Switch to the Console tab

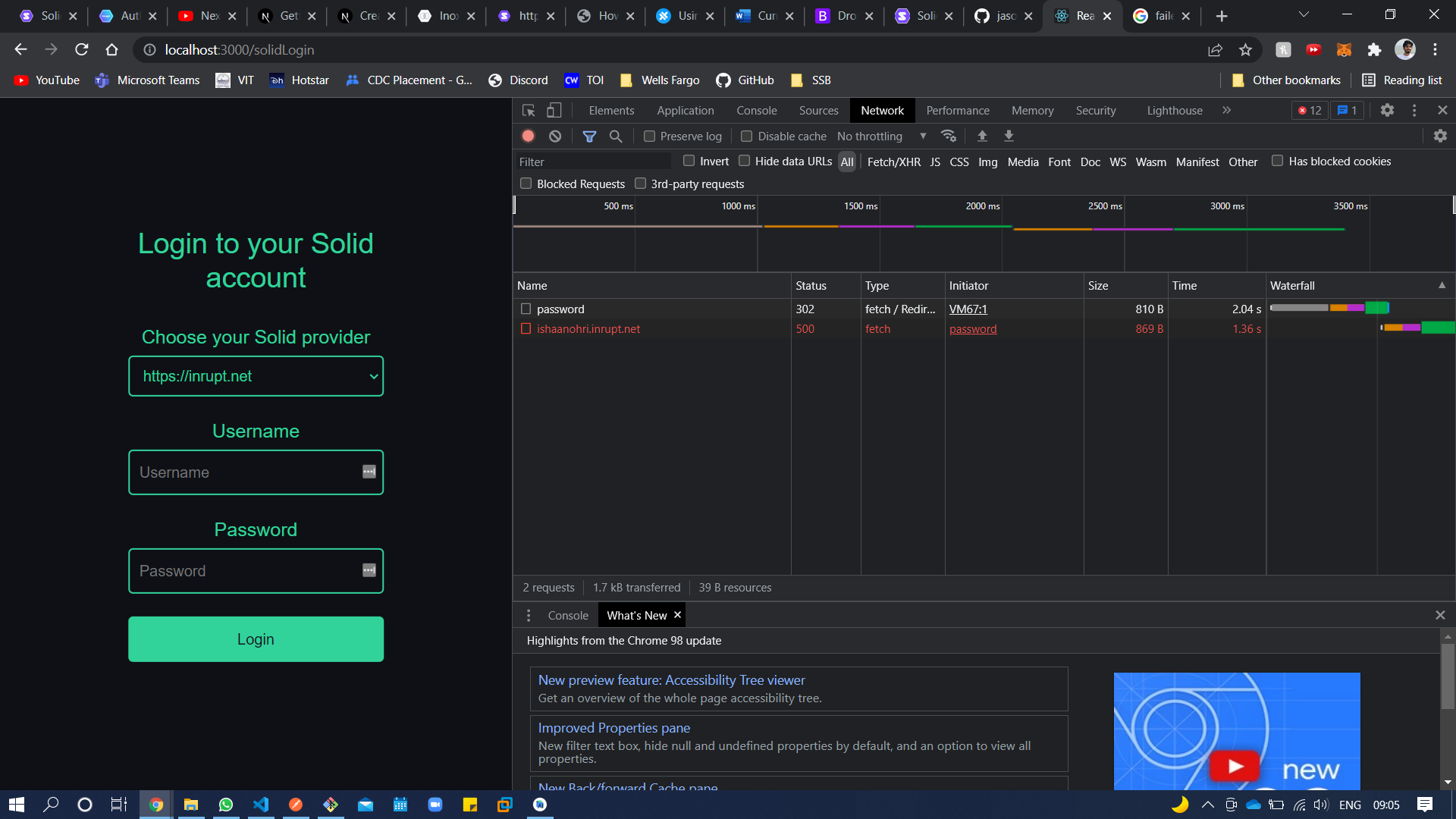point(756,111)
